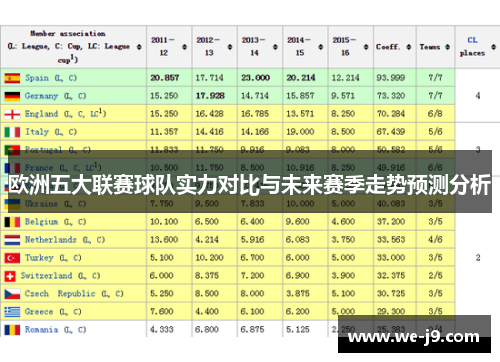
Task: Select Turkey's 2012-13 value 10.200
Action: pos(209,258)
